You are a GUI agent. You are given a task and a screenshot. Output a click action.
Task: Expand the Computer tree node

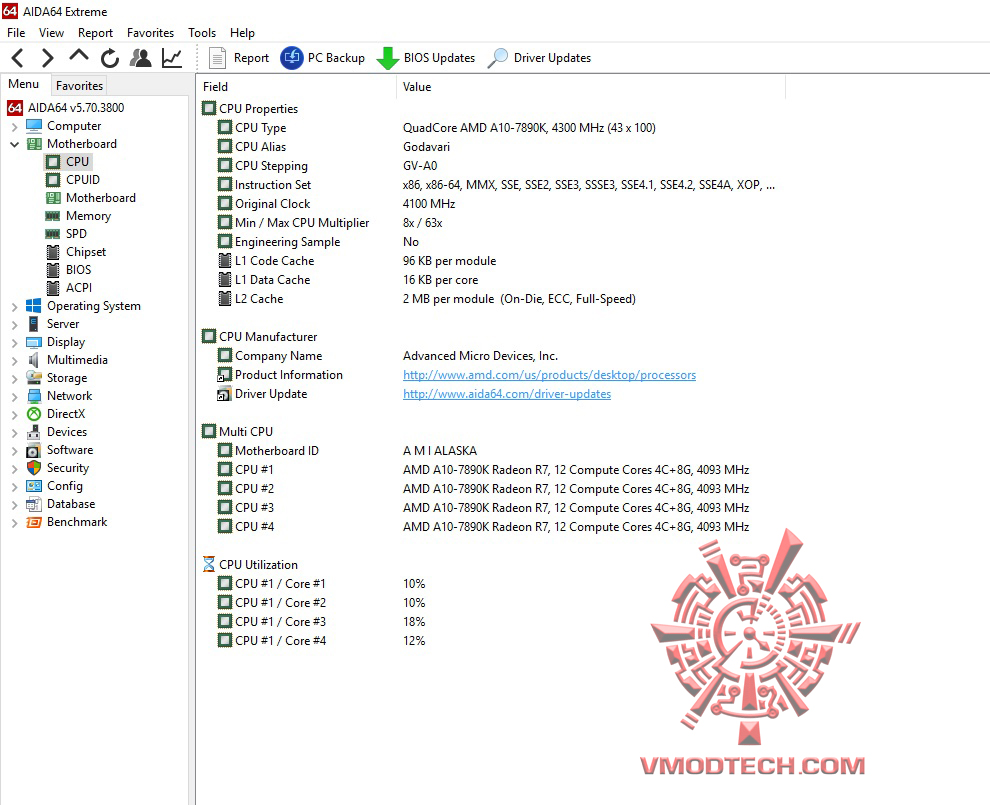pyautogui.click(x=15, y=127)
